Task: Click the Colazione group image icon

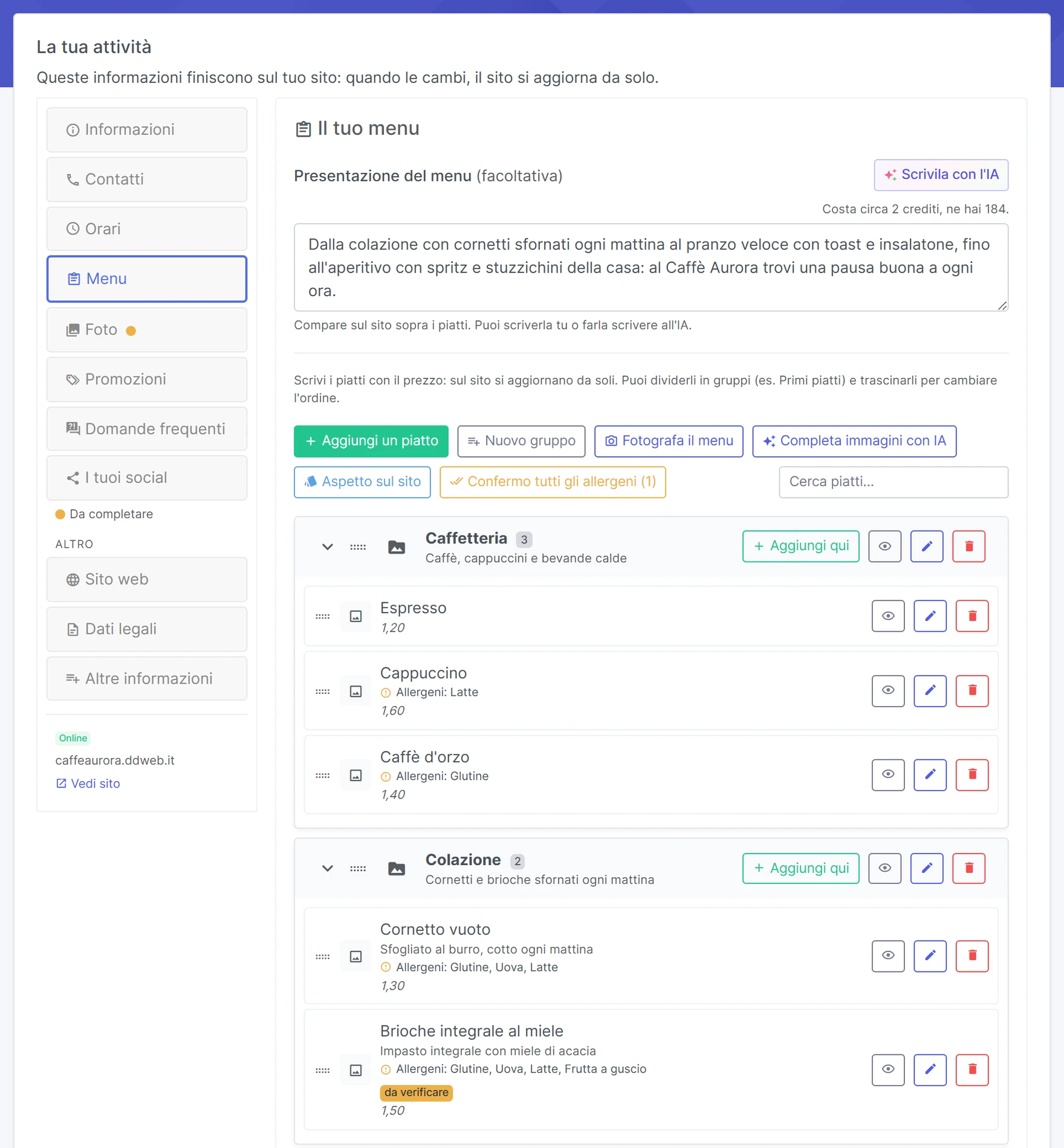Action: 397,869
